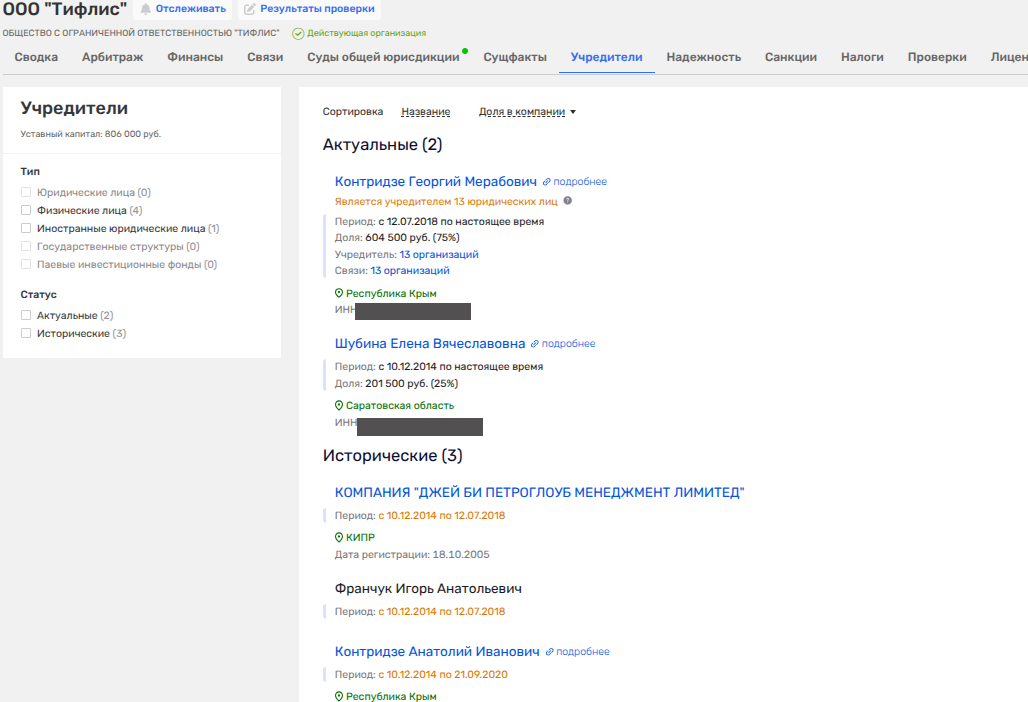Click Саратовская область region text
The image size is (1028, 702).
[400, 406]
